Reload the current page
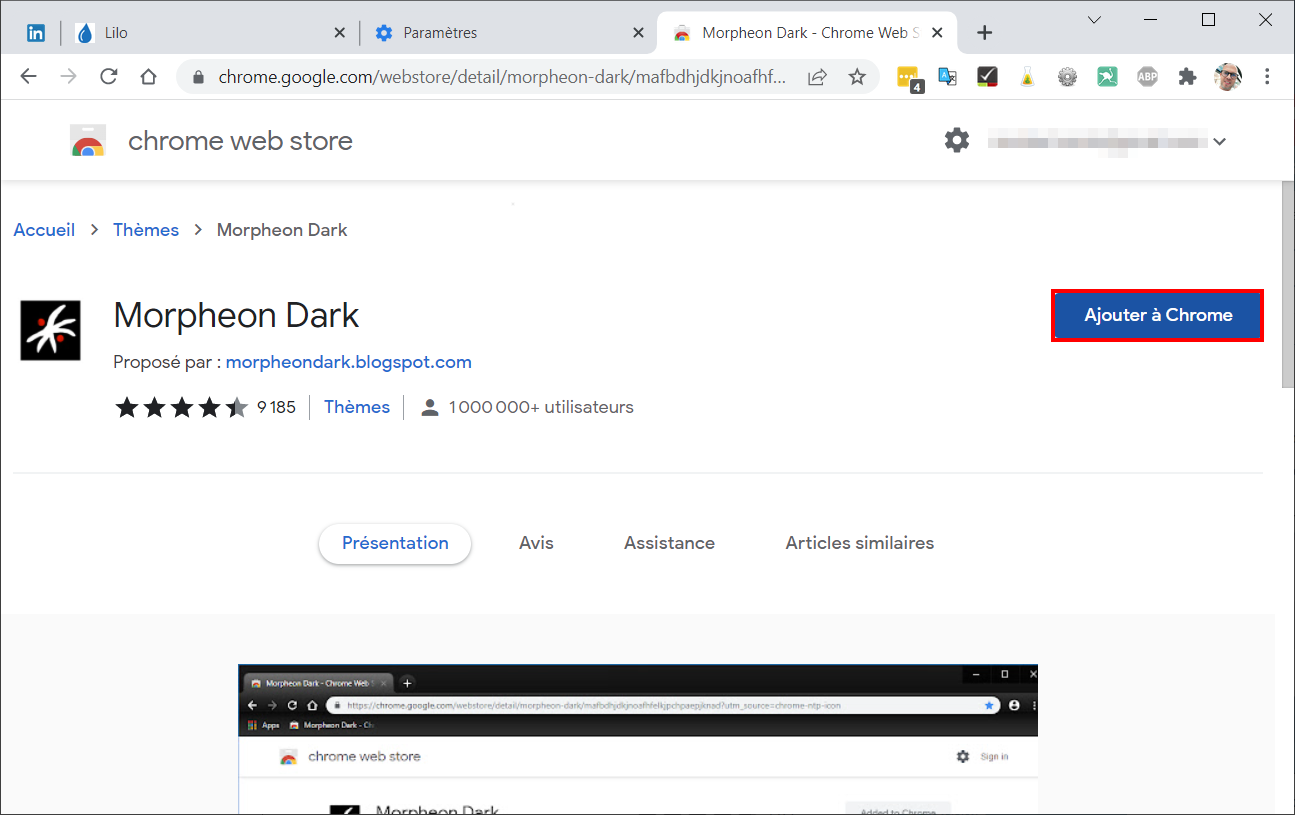The image size is (1295, 815). (108, 77)
